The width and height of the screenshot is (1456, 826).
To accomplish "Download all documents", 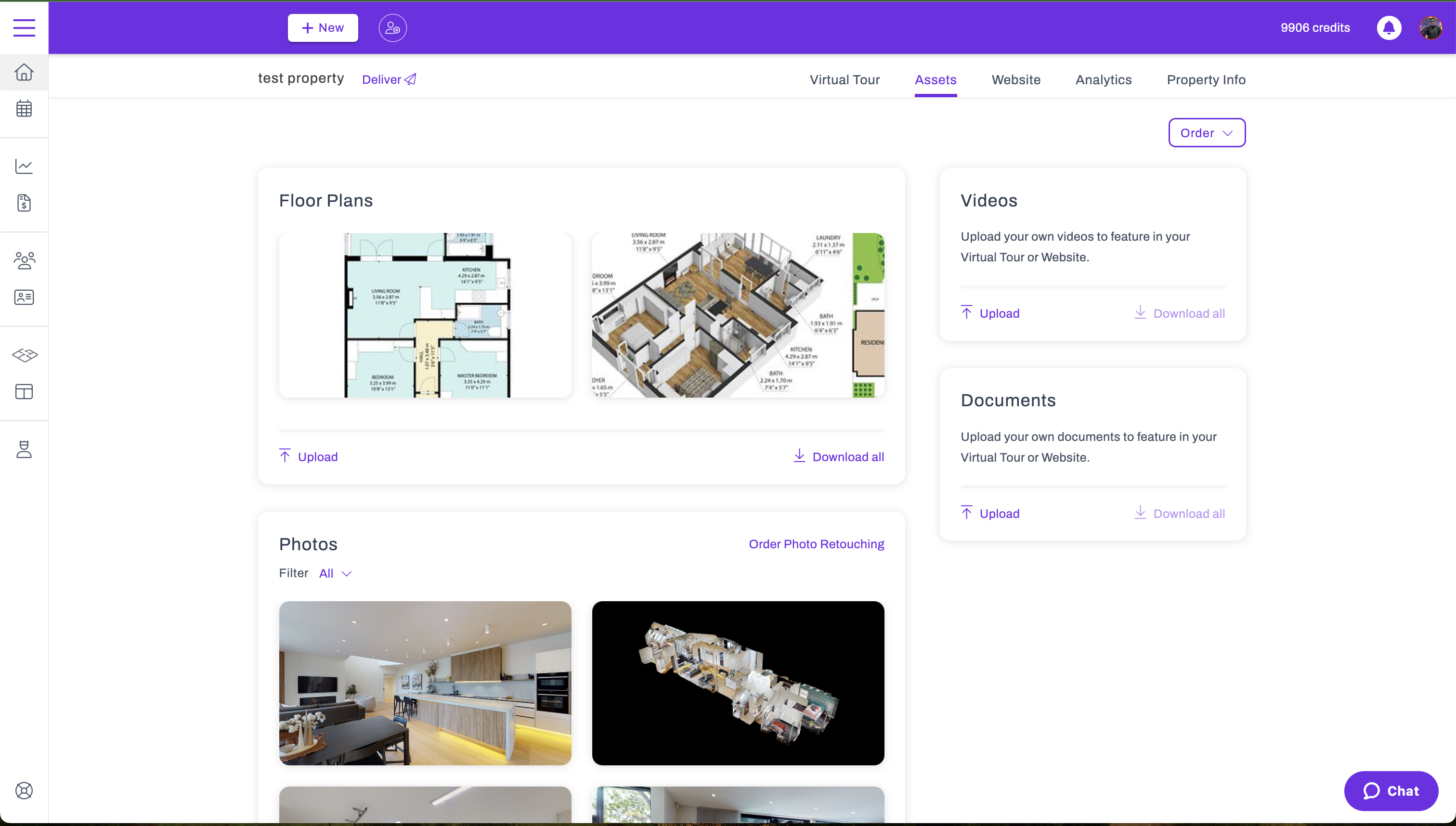I will point(1179,514).
